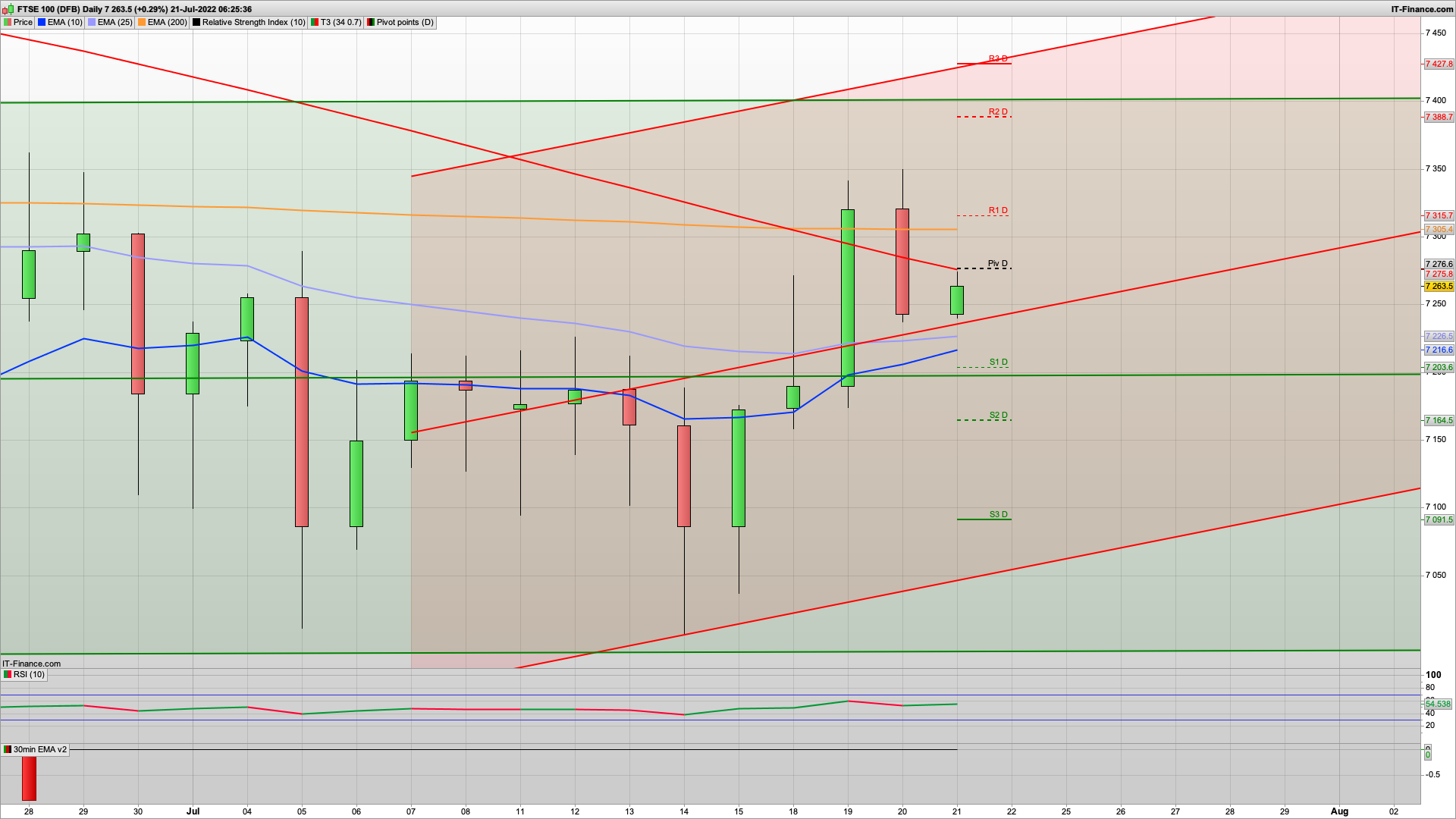Open the Price indicator settings label
The width and height of the screenshot is (1456, 819).
18,23
